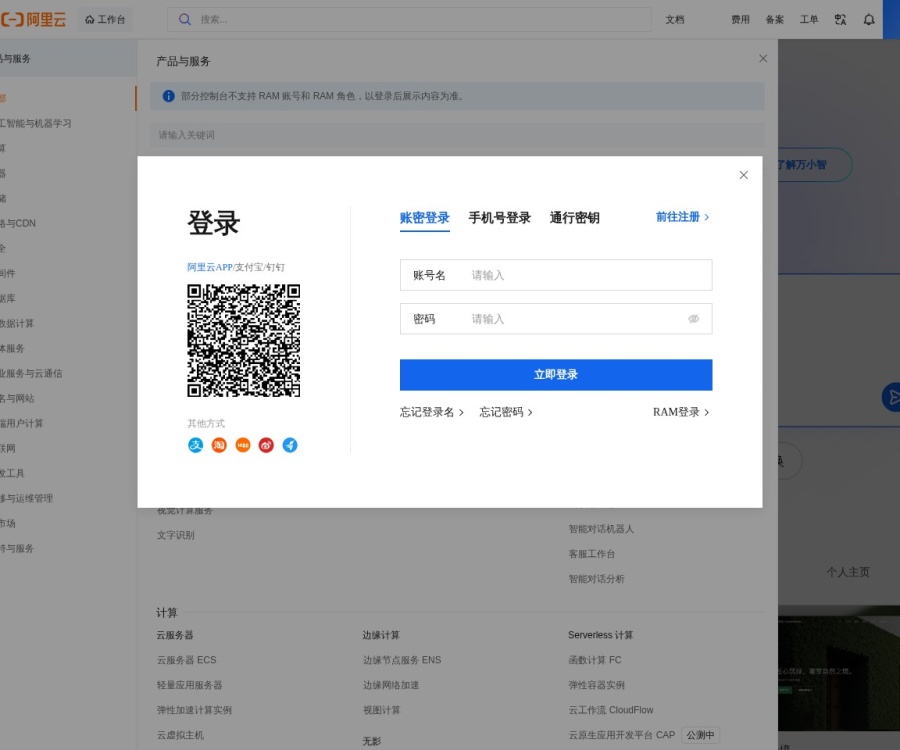This screenshot has height=750, width=900.
Task: Click RAM登录 link
Action: click(x=681, y=412)
